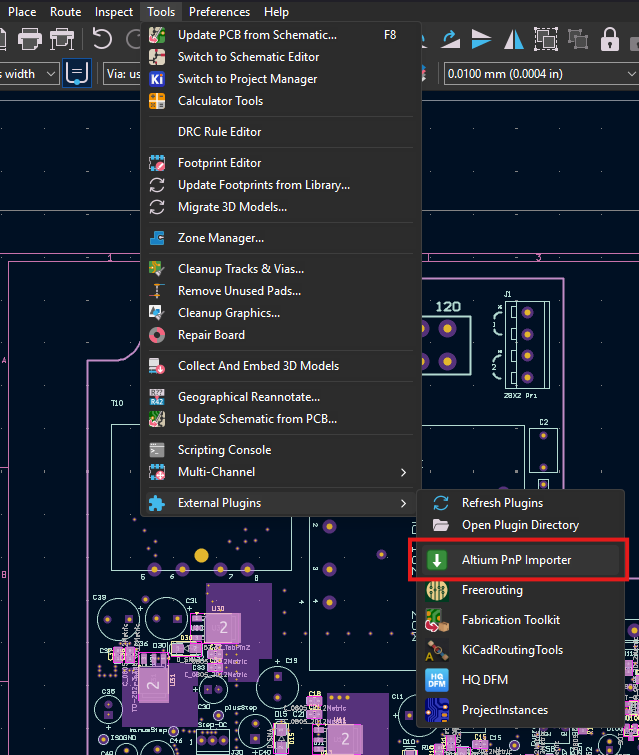The image size is (639, 755).
Task: Click Collect And Embed 3D Models icon
Action: pyautogui.click(x=157, y=366)
